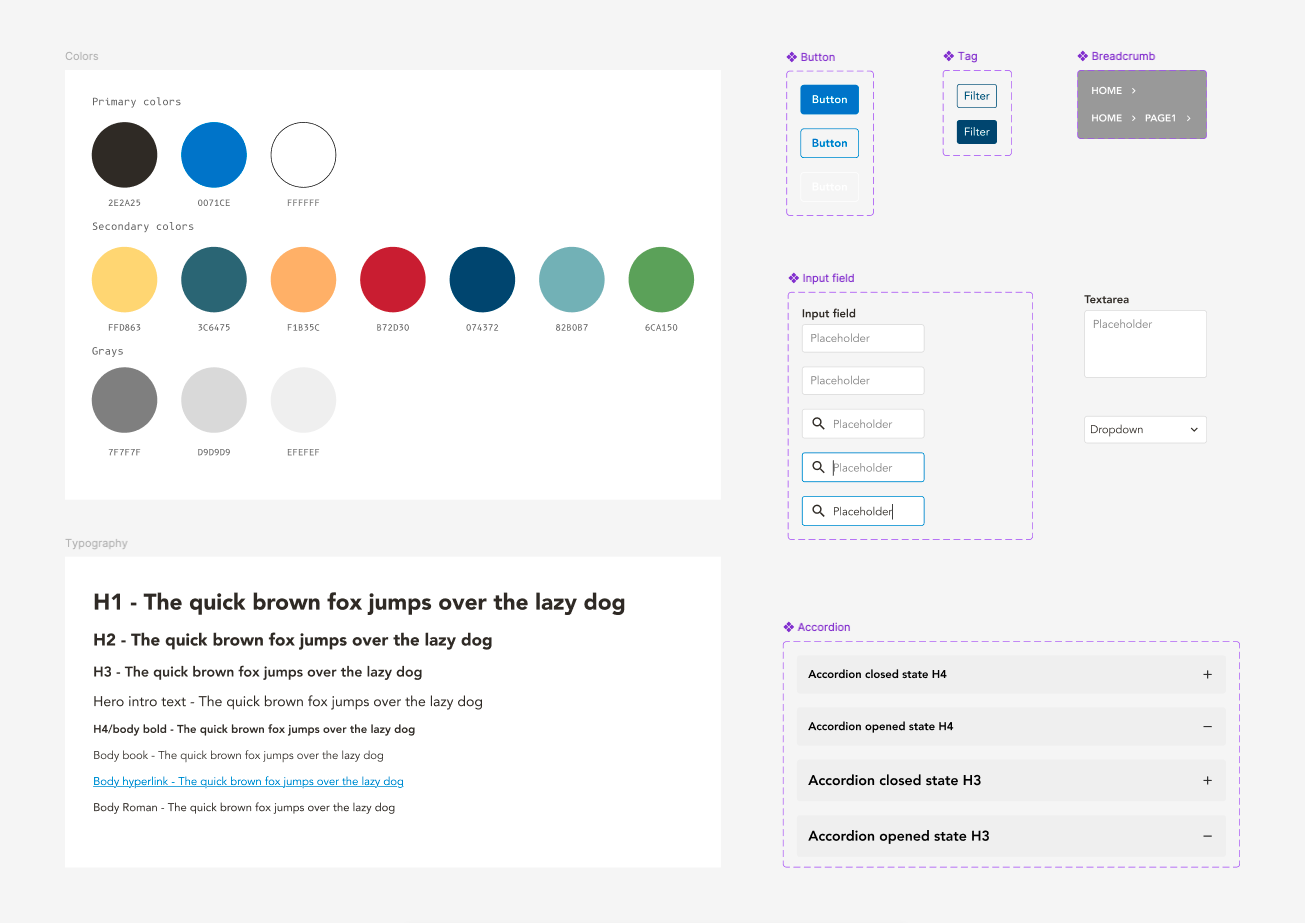The image size is (1305, 923).
Task: Click the outlined blue Button
Action: click(x=829, y=143)
